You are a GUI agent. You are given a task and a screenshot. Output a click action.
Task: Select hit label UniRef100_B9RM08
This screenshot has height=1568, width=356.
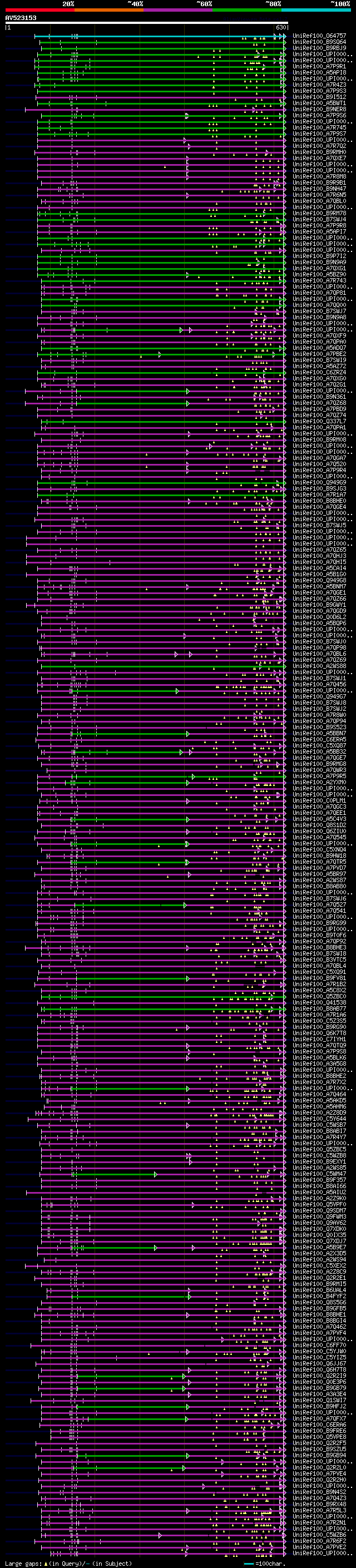[319, 439]
